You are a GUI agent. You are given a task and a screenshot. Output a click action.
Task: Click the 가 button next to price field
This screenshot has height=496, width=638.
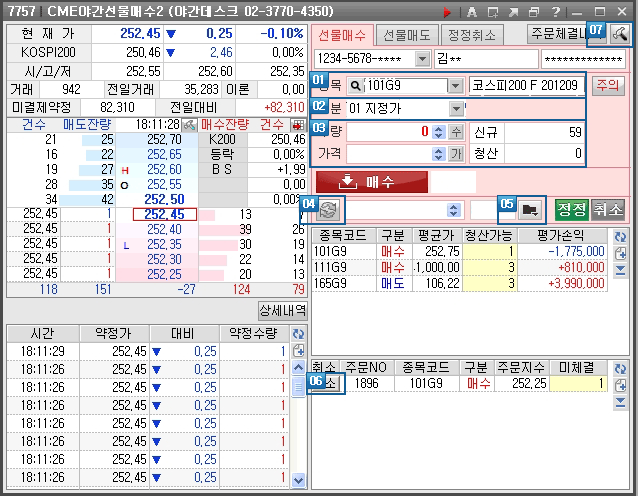pos(456,154)
